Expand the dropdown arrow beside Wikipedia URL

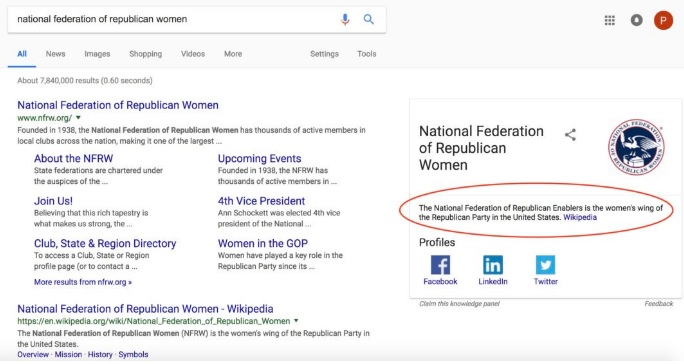point(296,321)
